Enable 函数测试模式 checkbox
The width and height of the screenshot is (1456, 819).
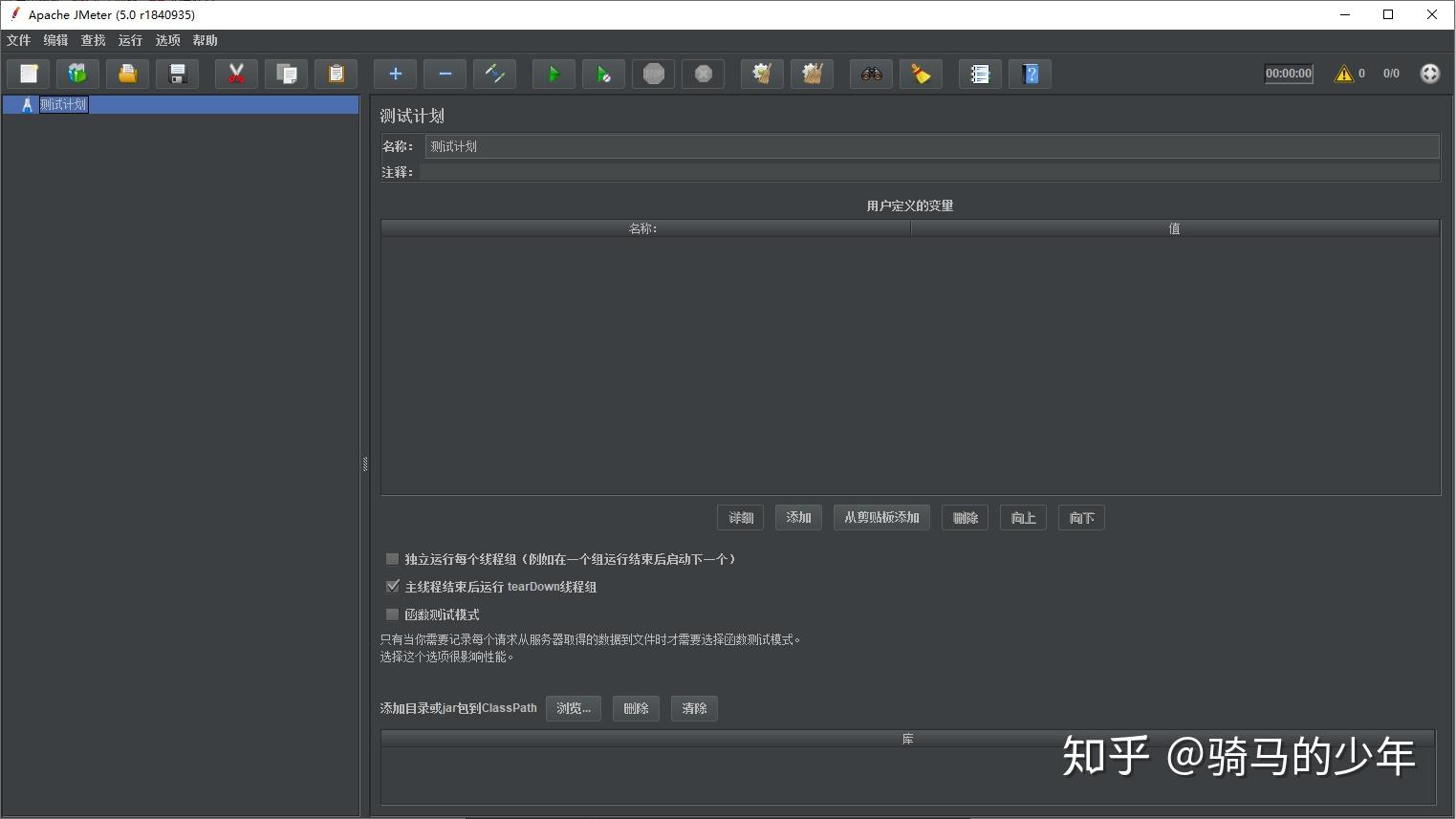[x=392, y=614]
